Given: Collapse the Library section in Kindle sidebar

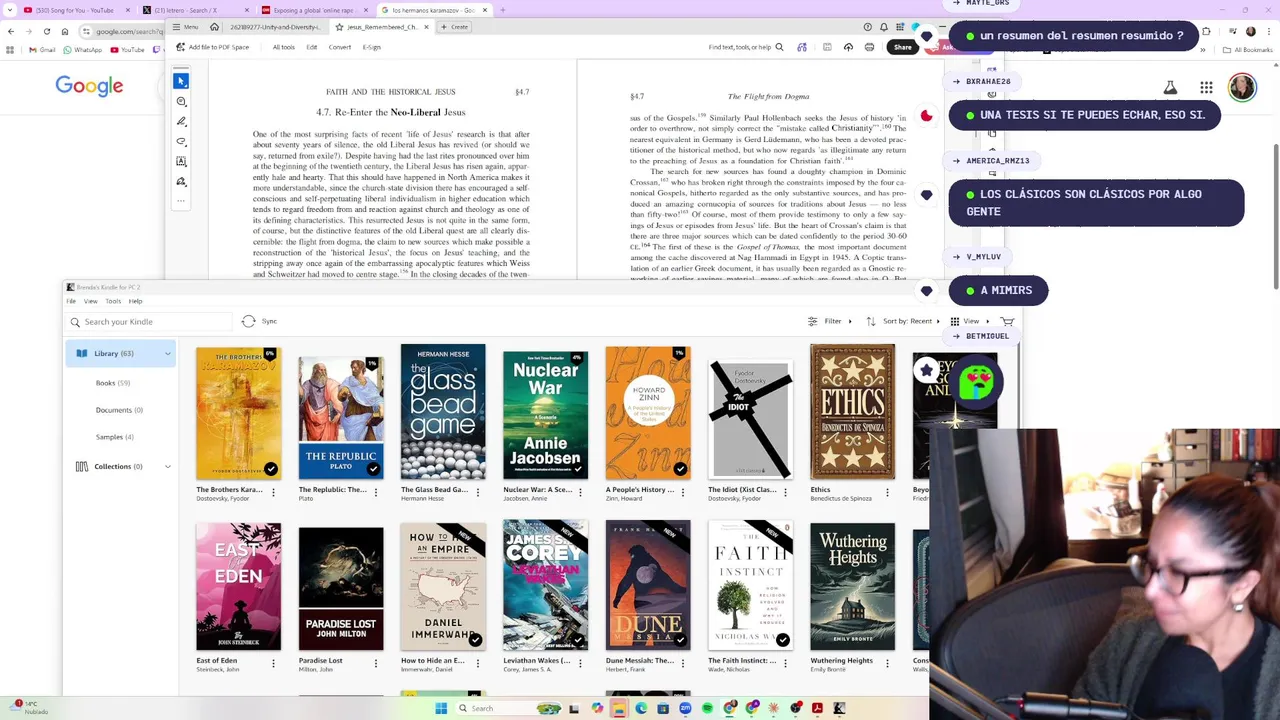Looking at the screenshot, I should tap(167, 353).
